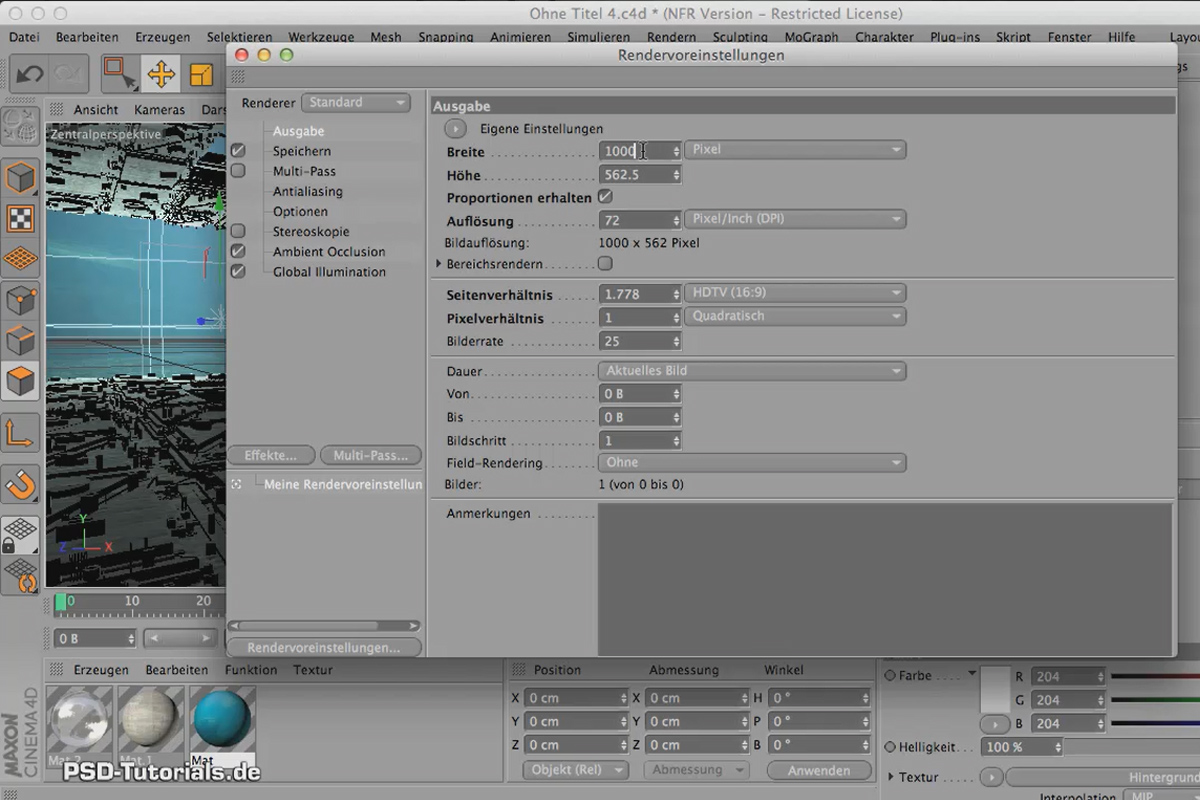The image size is (1200, 800).
Task: Click the Anwenden button
Action: point(819,770)
